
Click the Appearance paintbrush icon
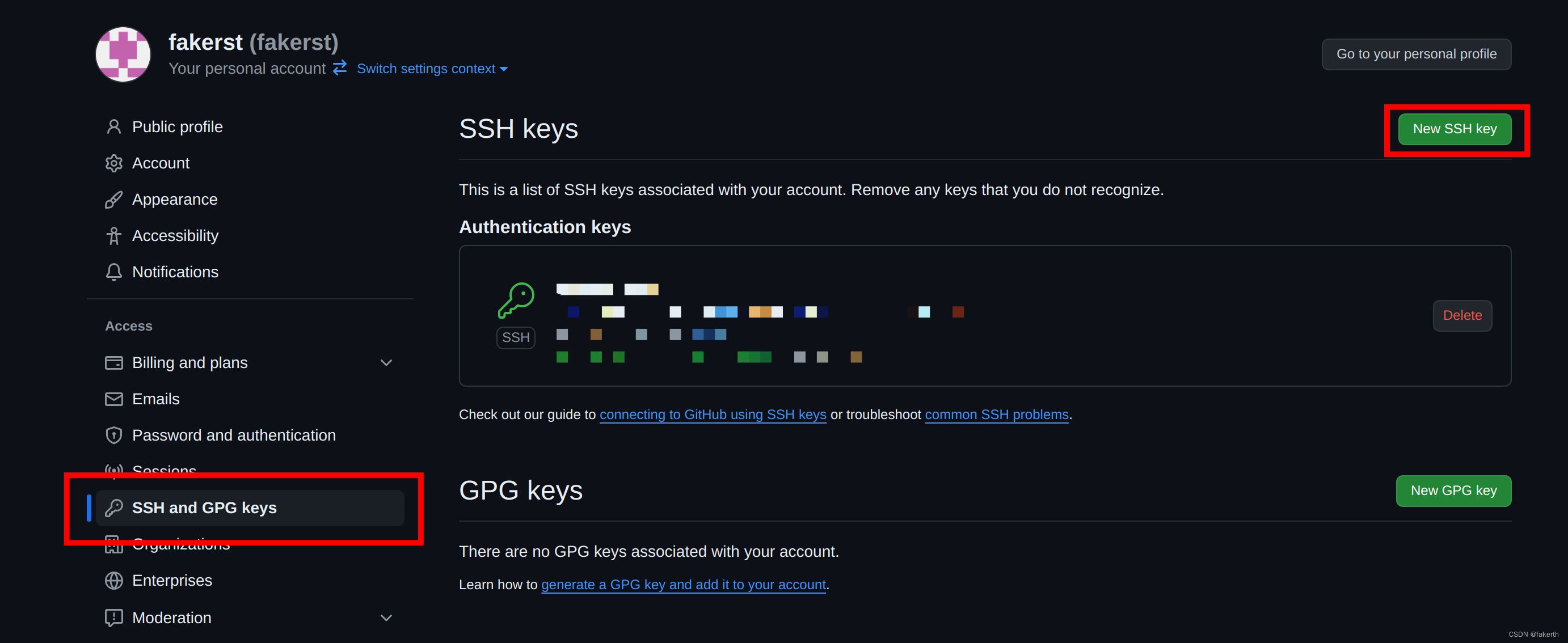tap(114, 200)
